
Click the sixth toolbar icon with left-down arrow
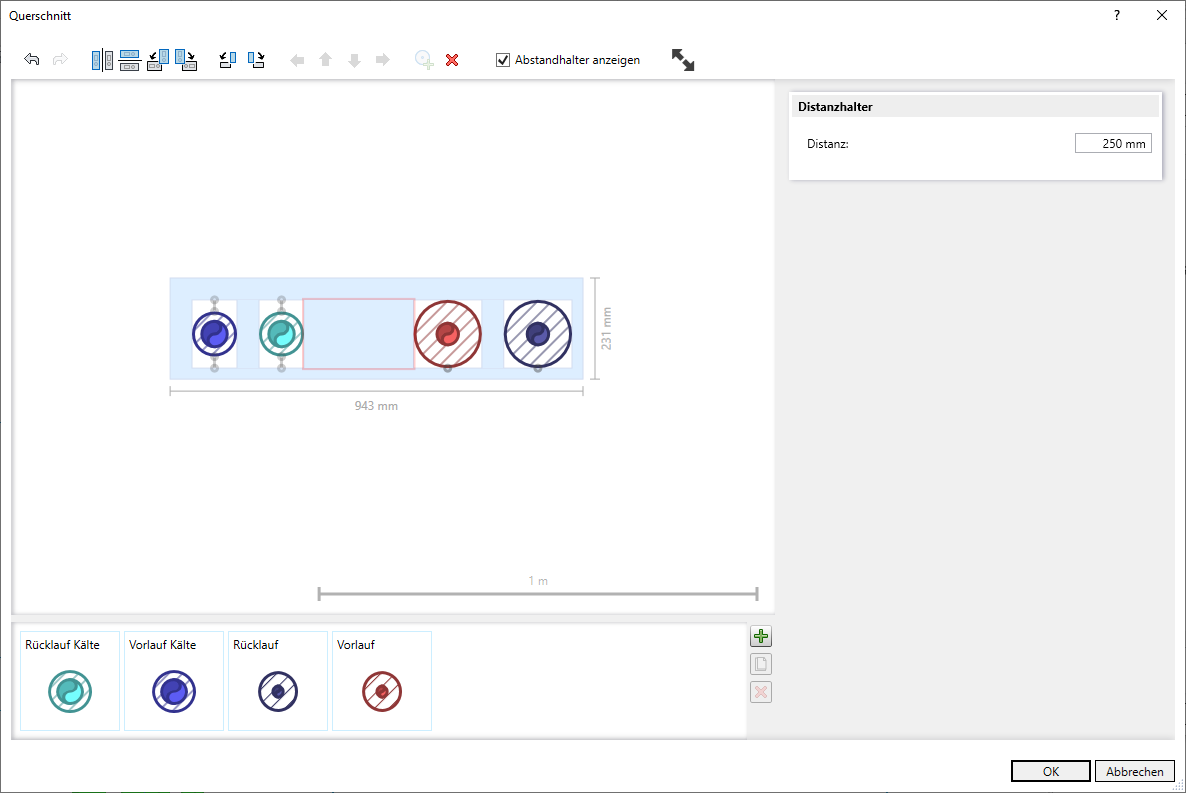click(227, 60)
